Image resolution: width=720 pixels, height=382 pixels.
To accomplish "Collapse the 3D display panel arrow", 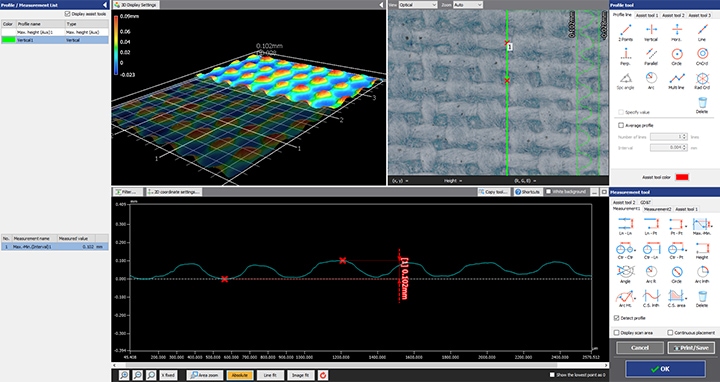I will [381, 5].
